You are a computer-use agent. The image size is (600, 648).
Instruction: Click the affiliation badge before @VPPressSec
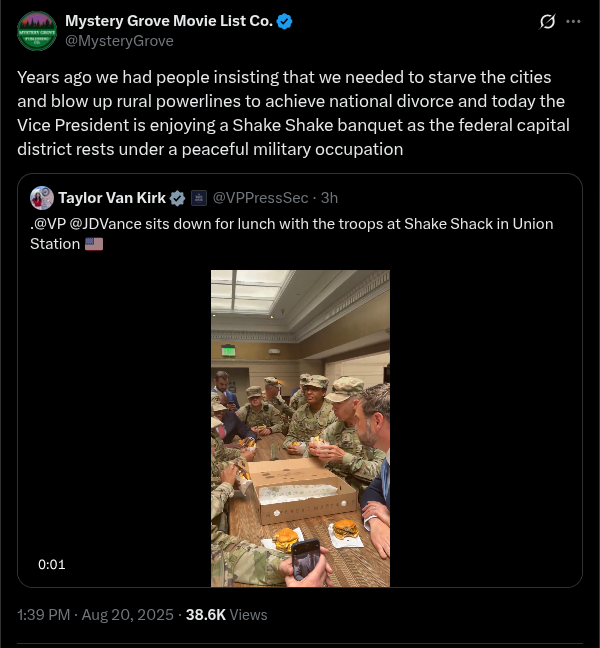198,198
